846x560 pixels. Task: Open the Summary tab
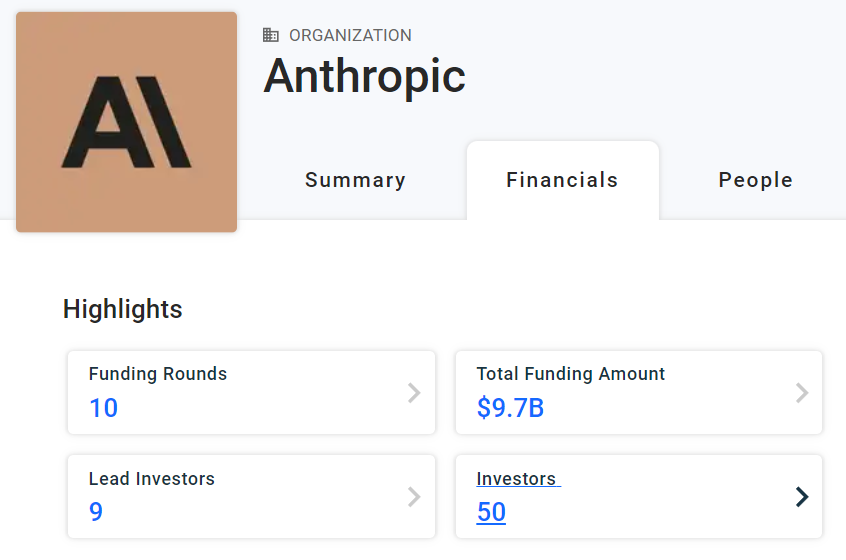356,180
